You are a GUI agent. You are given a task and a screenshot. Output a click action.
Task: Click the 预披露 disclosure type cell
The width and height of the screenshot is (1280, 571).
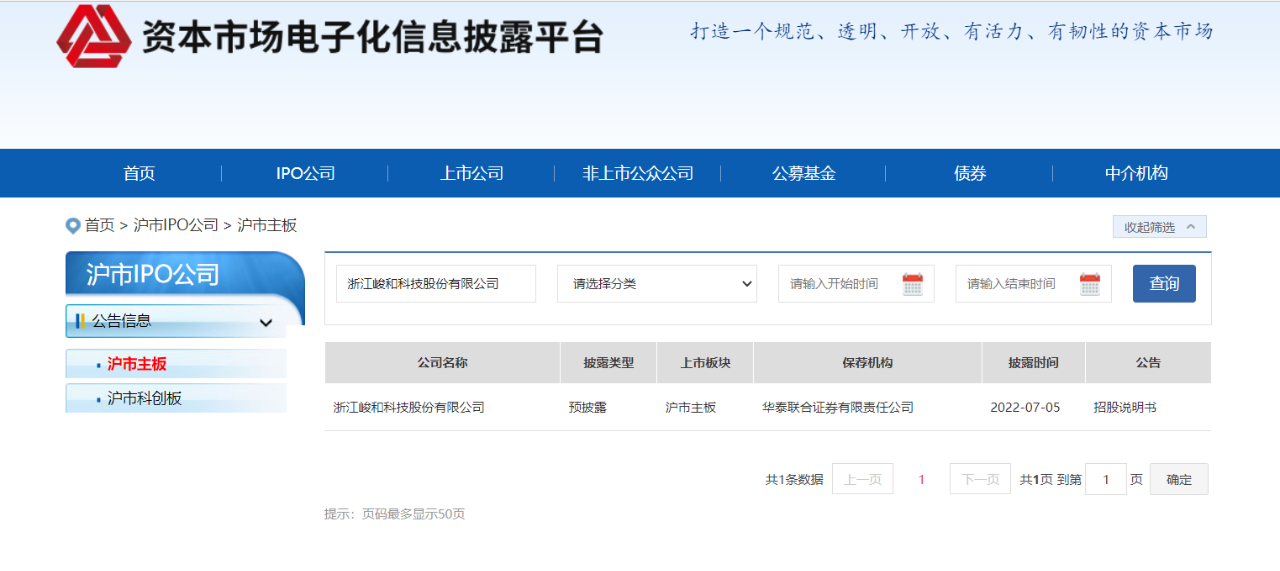pyautogui.click(x=588, y=408)
